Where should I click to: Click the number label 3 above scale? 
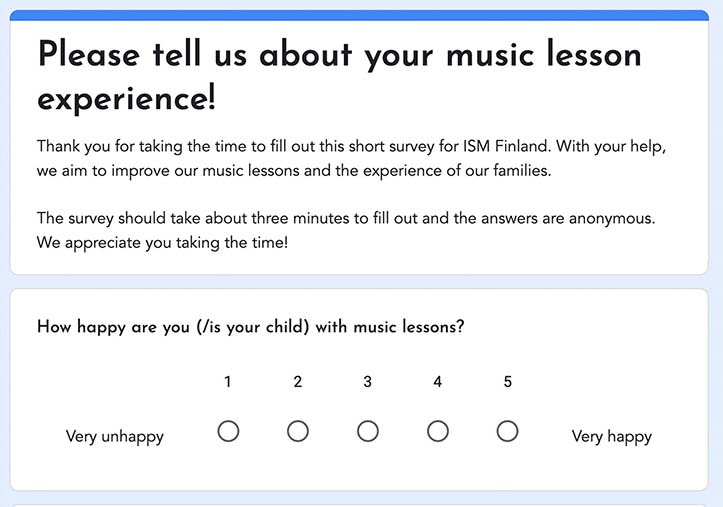(x=367, y=382)
